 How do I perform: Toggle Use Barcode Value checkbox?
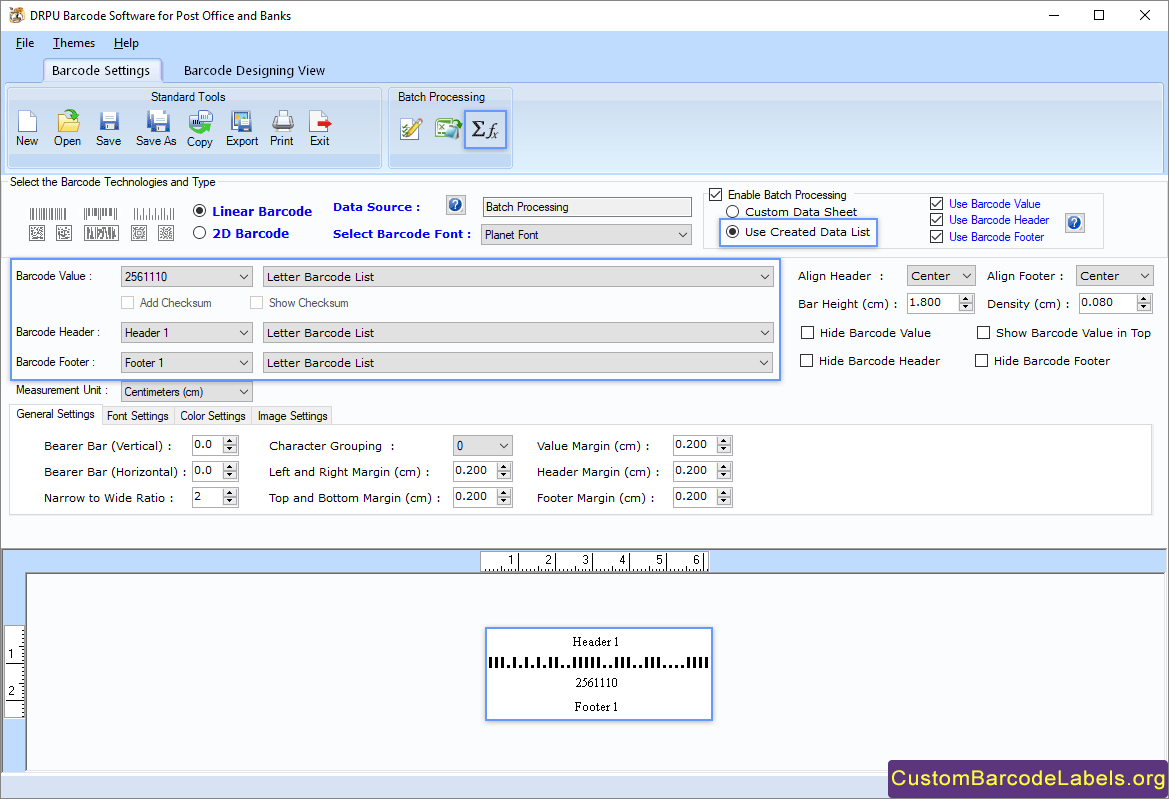click(936, 203)
